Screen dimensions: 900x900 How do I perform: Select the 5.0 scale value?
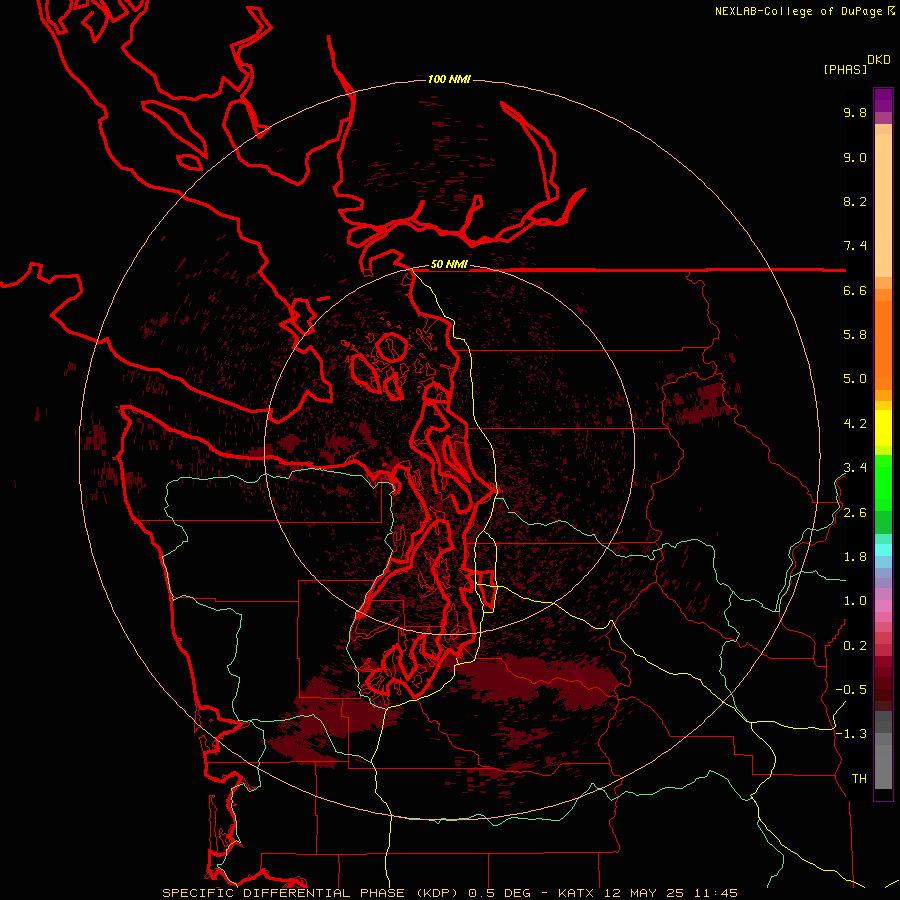pos(855,379)
